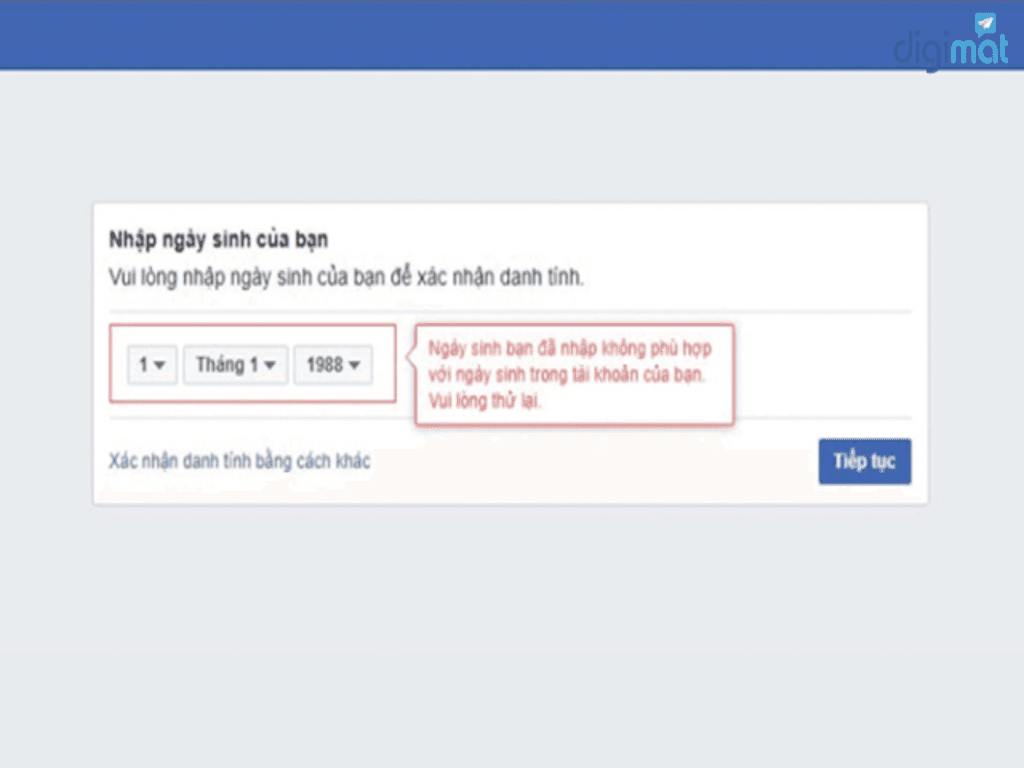Click the heading Nhập ngày sinh của bạn

click(x=218, y=240)
